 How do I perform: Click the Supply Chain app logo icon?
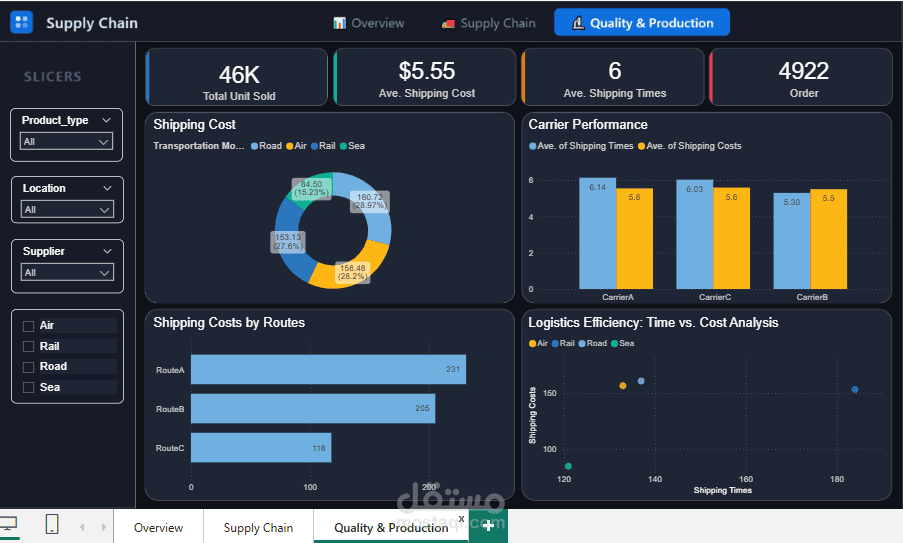(x=21, y=22)
